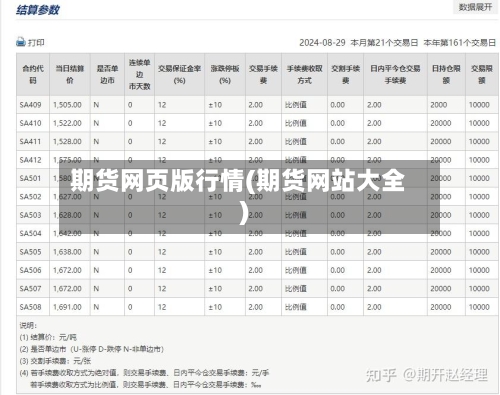Click the 合约代码 column header

pyautogui.click(x=33, y=74)
